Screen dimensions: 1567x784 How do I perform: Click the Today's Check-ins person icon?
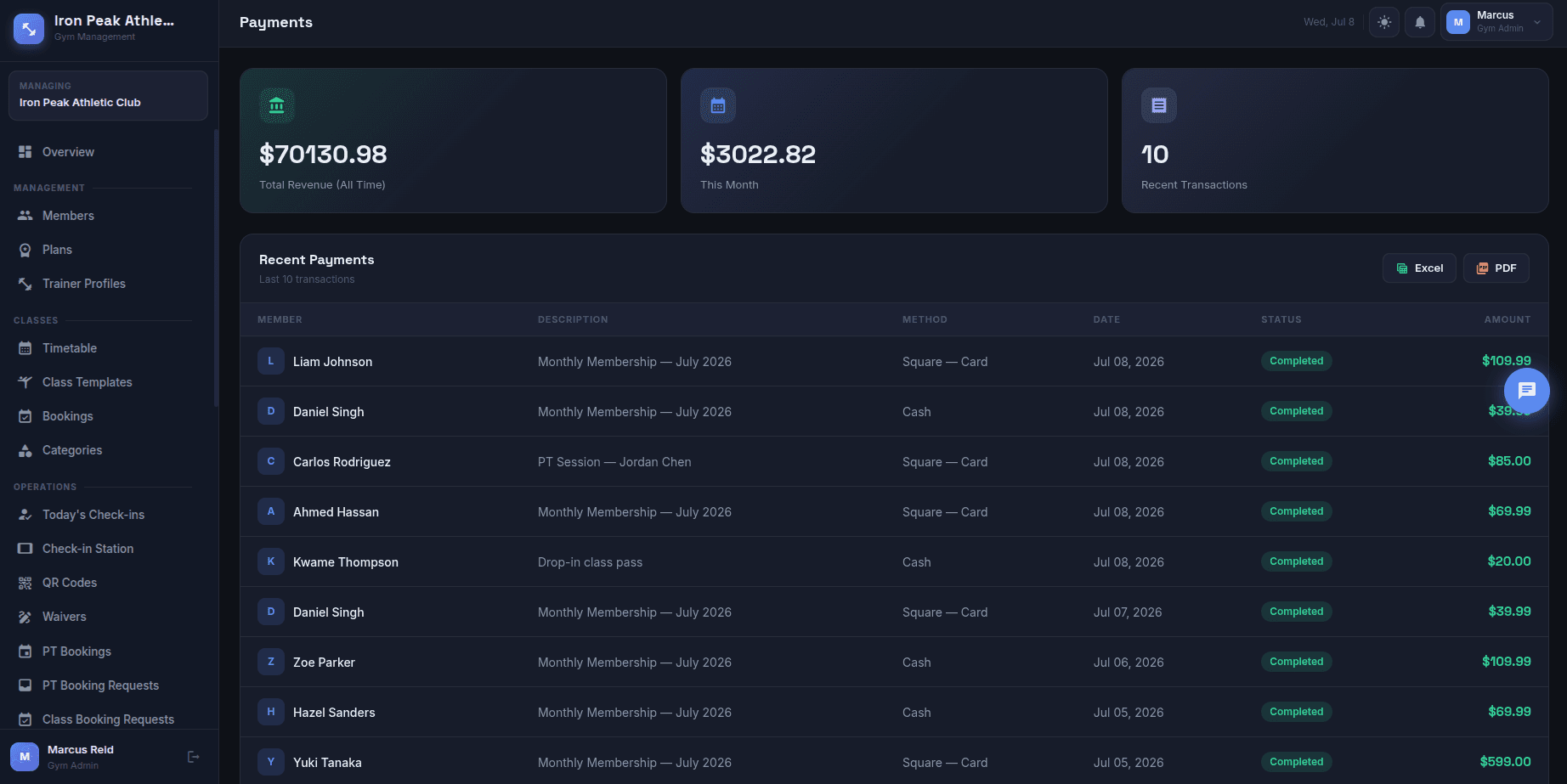point(25,515)
